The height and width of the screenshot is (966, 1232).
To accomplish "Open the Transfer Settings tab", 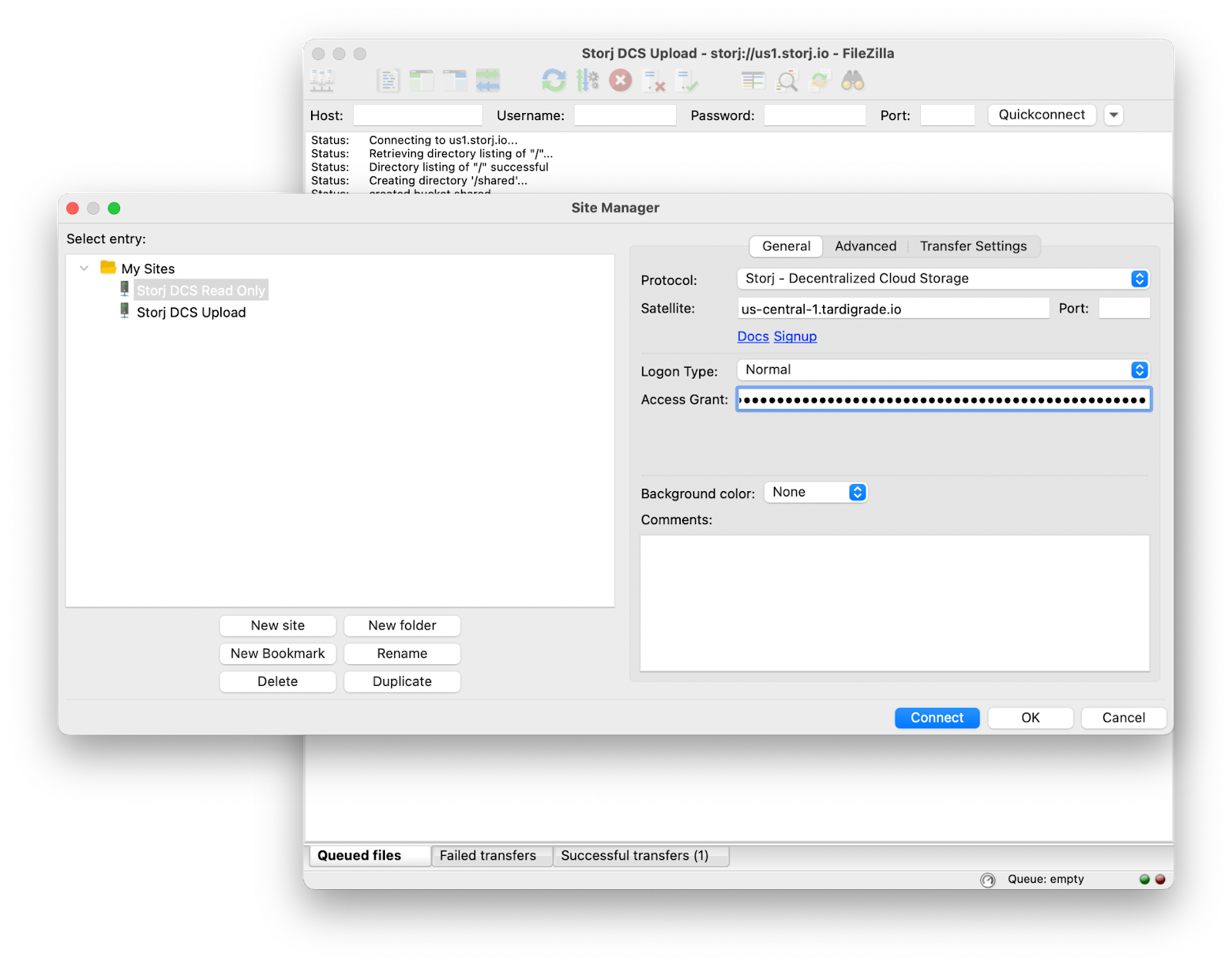I will pyautogui.click(x=973, y=246).
